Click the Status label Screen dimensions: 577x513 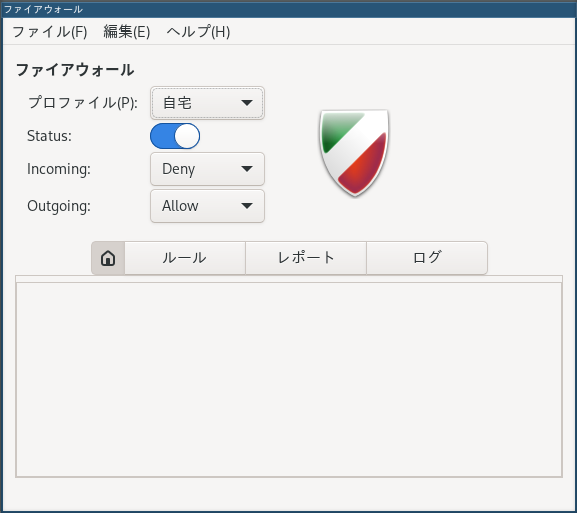click(49, 136)
